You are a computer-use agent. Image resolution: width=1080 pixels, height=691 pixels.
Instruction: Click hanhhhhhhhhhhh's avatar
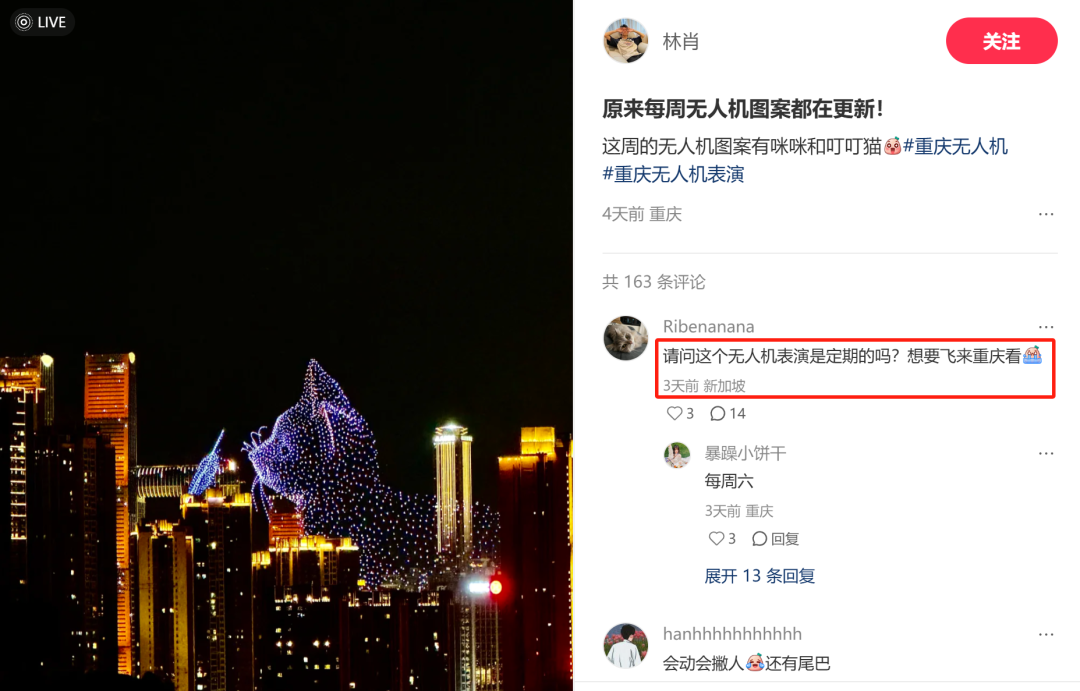[625, 646]
